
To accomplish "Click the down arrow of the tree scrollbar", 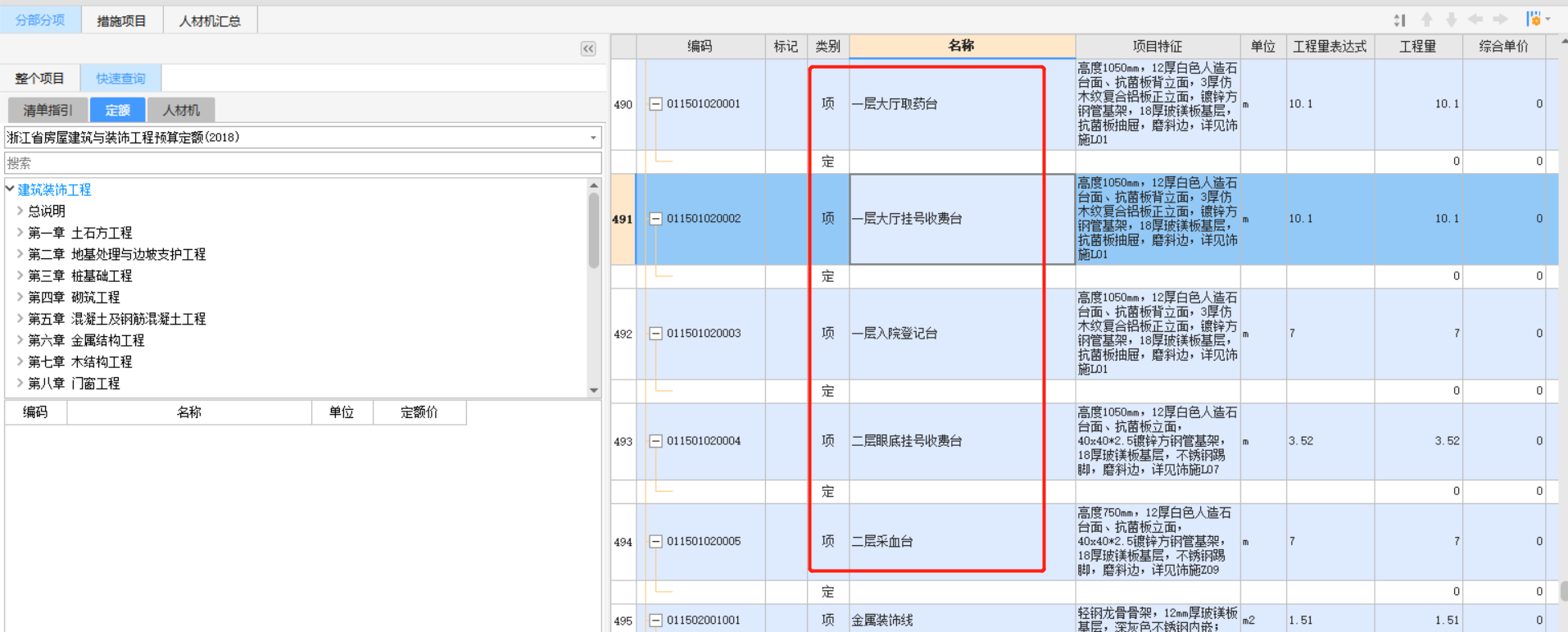I will pos(594,390).
